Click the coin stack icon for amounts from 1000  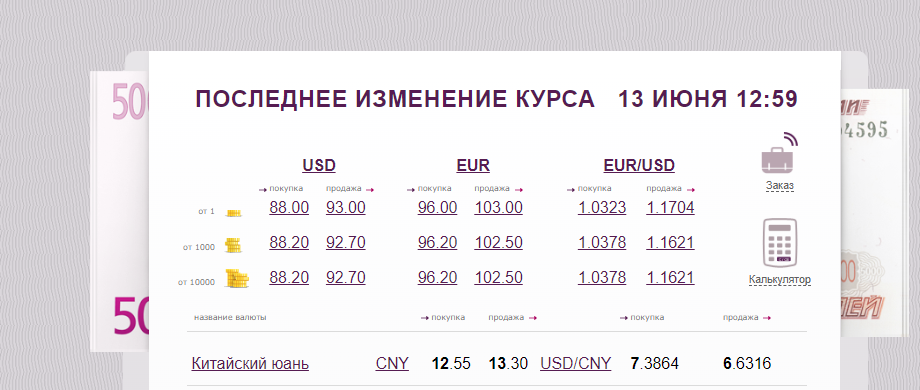[x=234, y=246]
